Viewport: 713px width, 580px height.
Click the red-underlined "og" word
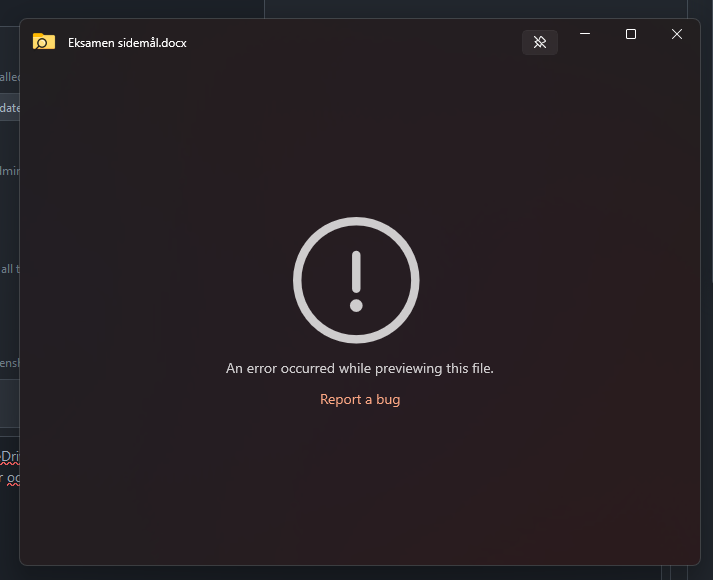tap(13, 478)
